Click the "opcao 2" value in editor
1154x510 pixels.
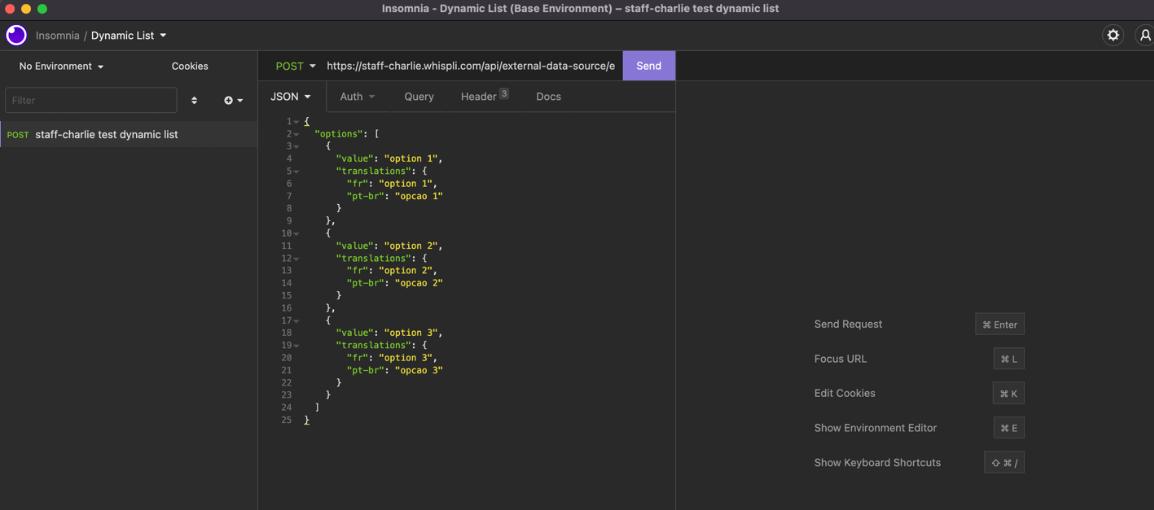click(419, 283)
